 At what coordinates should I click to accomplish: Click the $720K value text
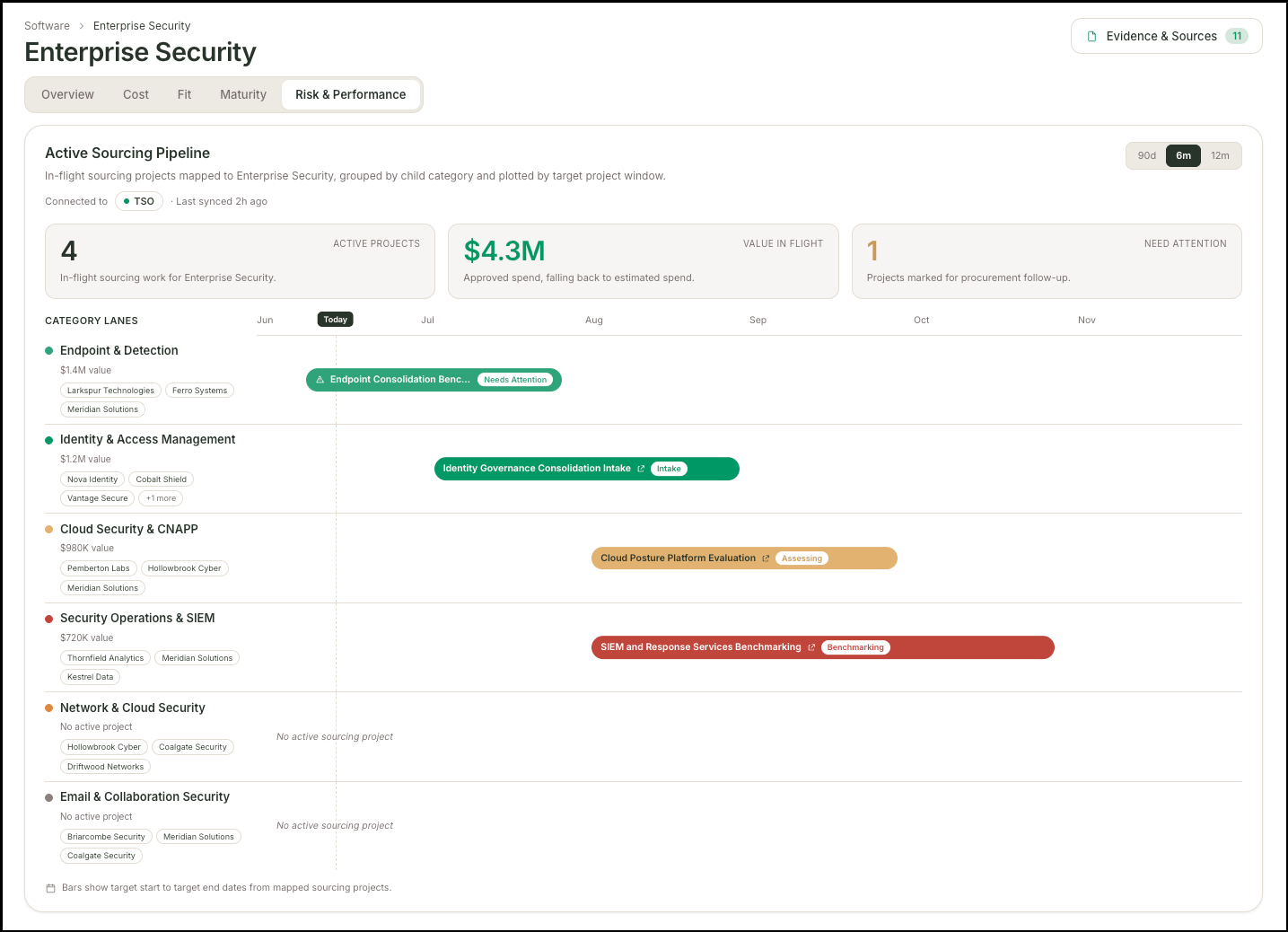click(86, 638)
